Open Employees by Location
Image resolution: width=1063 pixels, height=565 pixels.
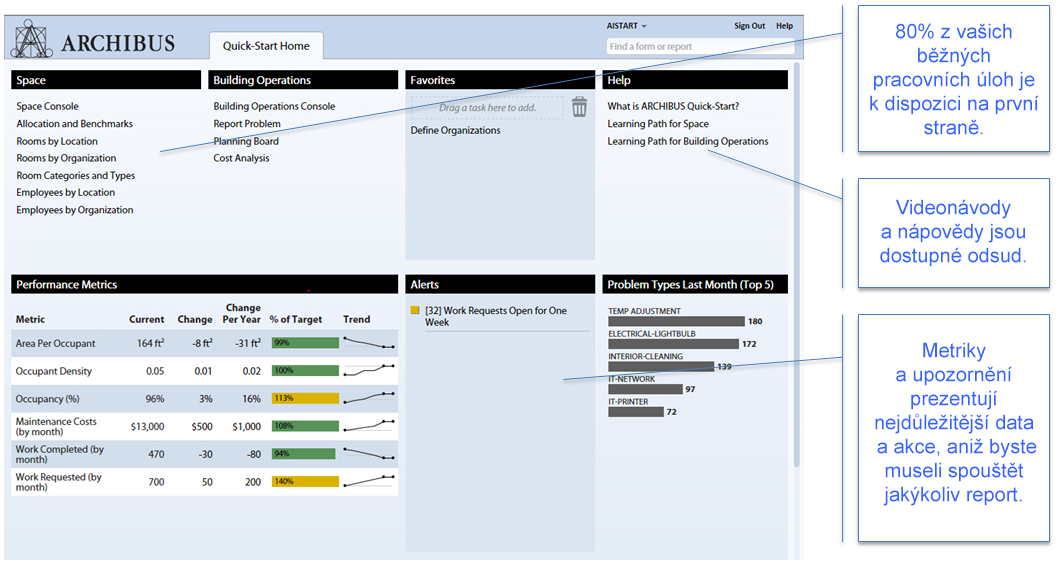pos(66,193)
